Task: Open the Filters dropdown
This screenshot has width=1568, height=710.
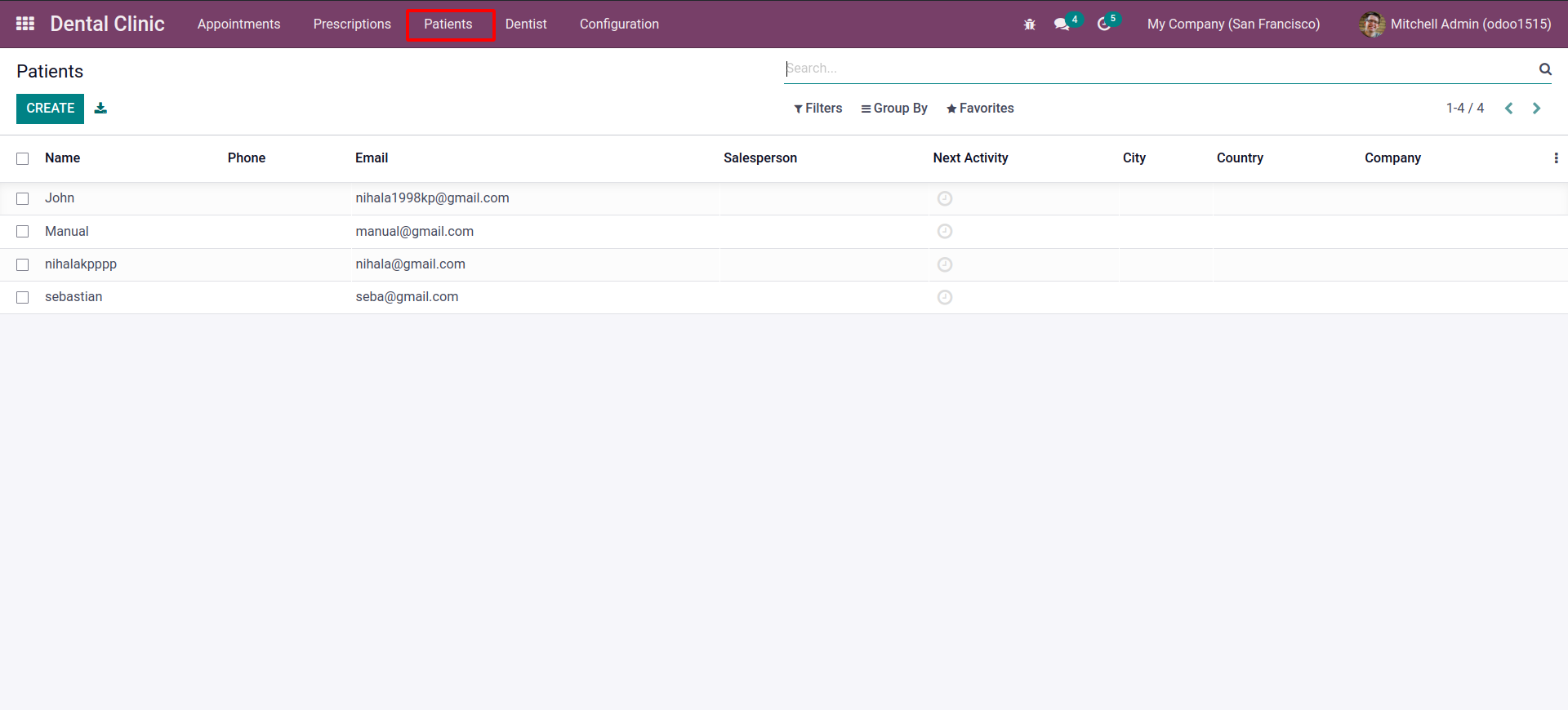Action: (x=817, y=109)
